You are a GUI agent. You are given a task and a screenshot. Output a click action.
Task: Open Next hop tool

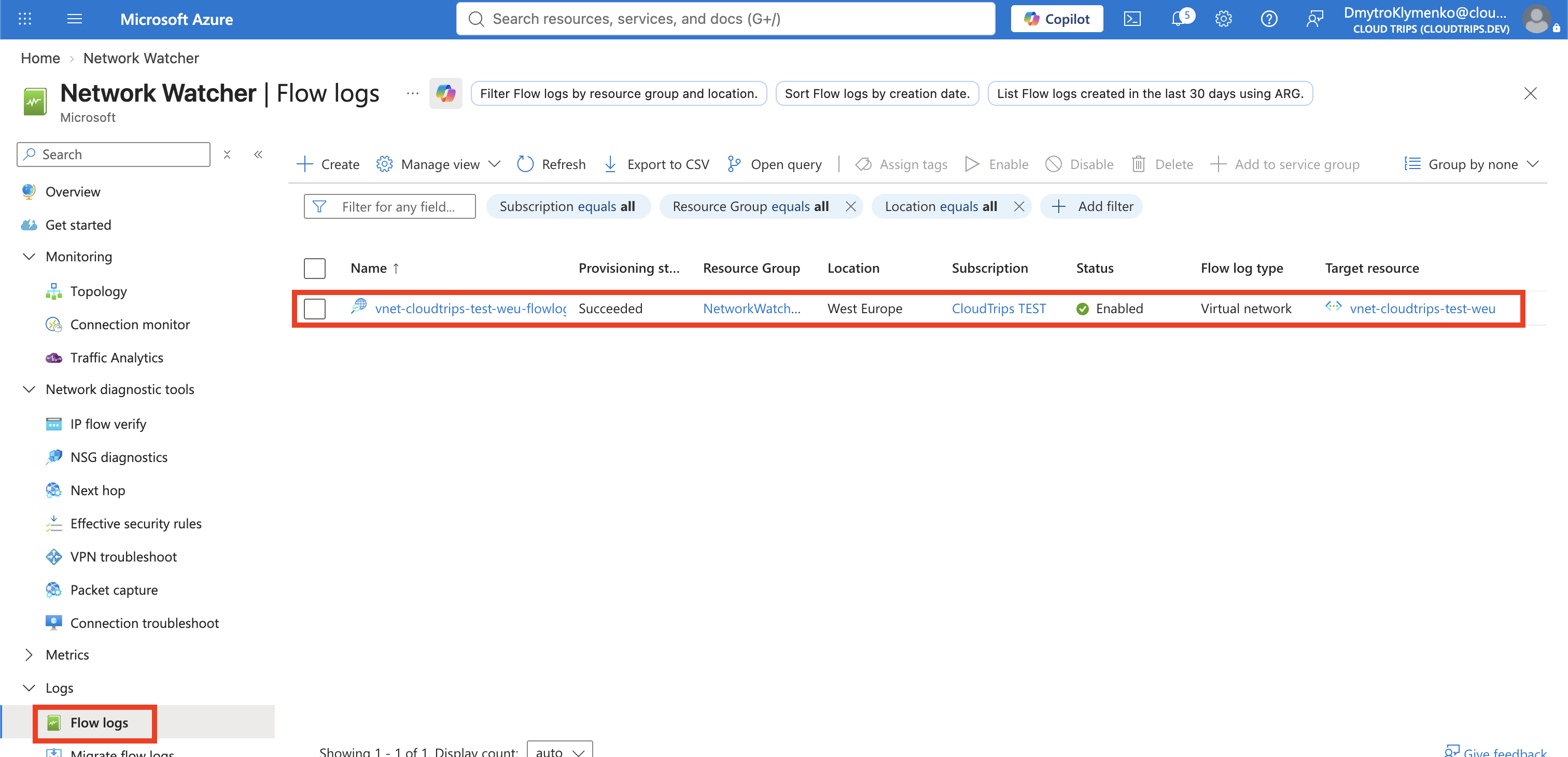[97, 490]
